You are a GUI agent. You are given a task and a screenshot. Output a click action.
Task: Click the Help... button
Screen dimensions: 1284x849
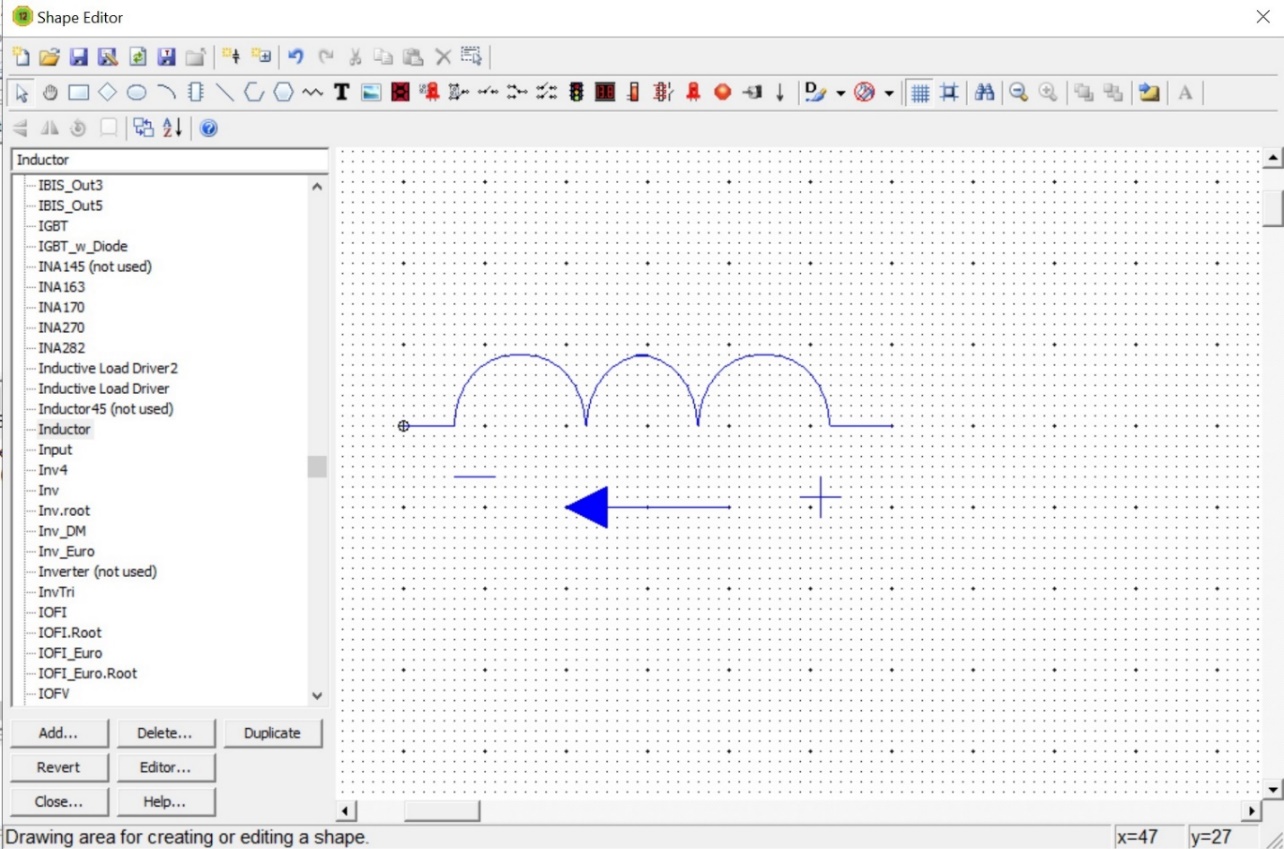point(165,801)
